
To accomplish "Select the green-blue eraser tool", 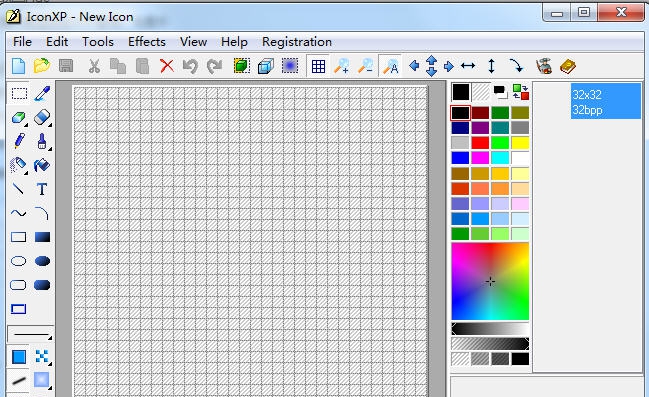I will [x=19, y=118].
